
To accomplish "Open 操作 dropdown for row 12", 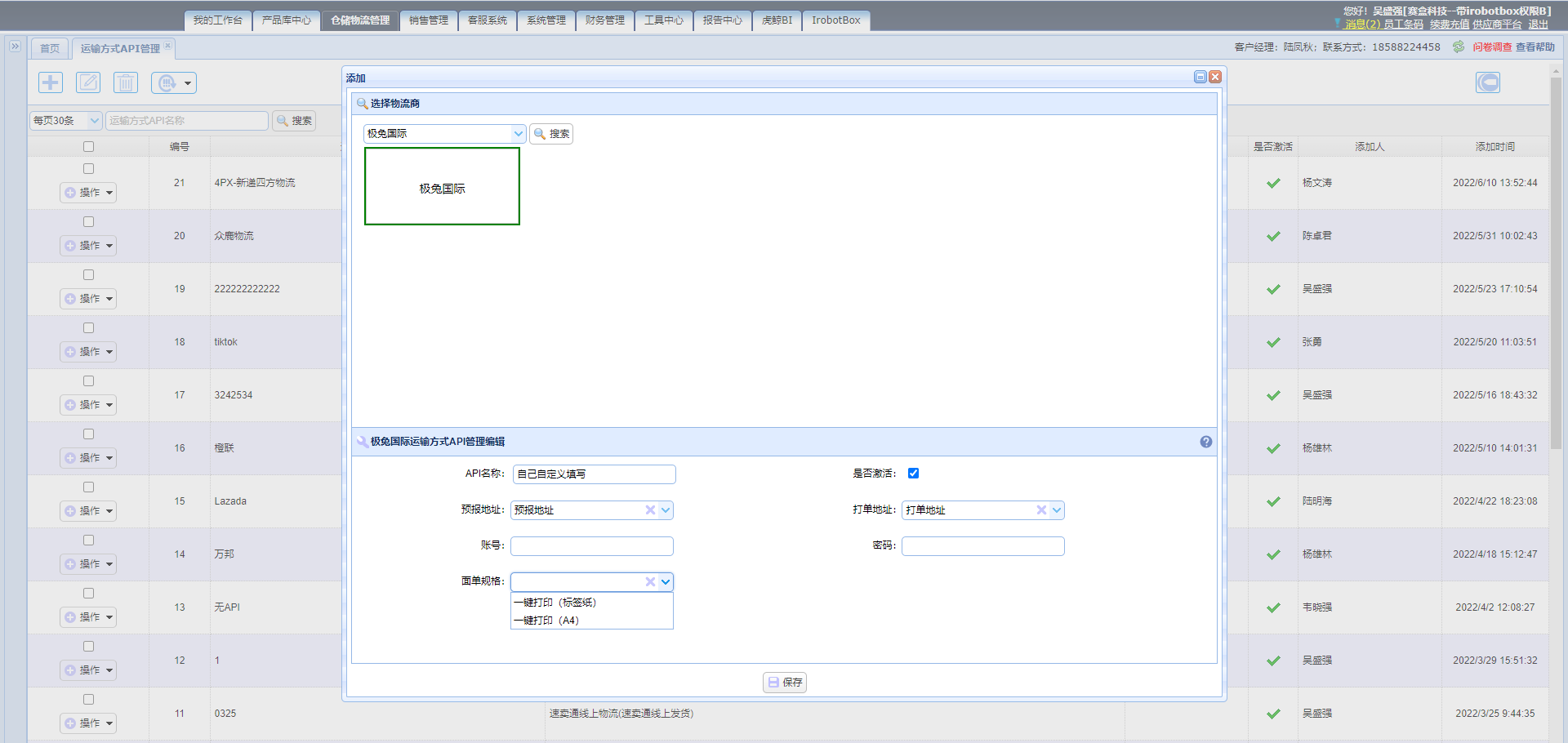I will point(88,670).
